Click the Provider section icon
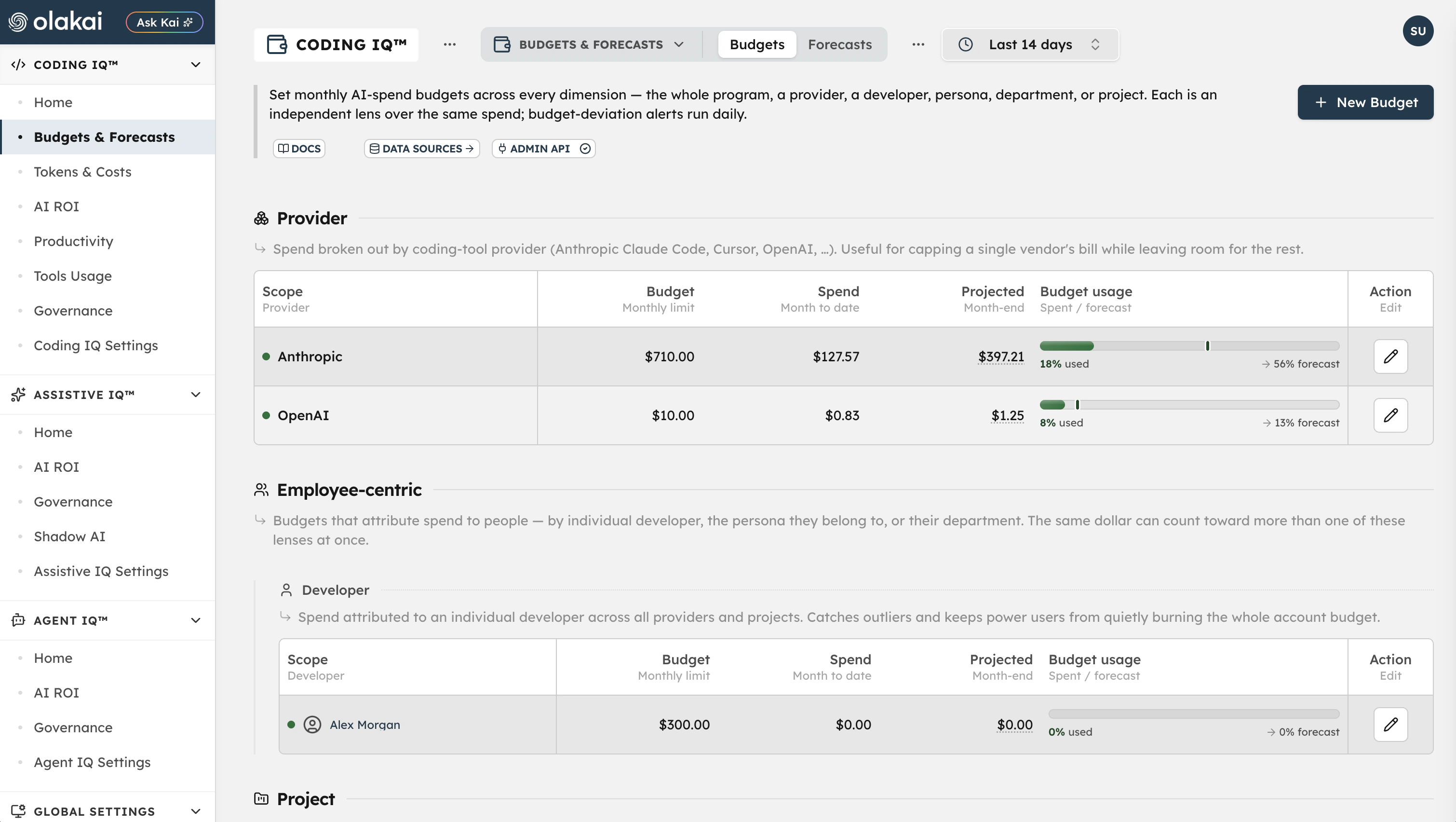 [261, 219]
